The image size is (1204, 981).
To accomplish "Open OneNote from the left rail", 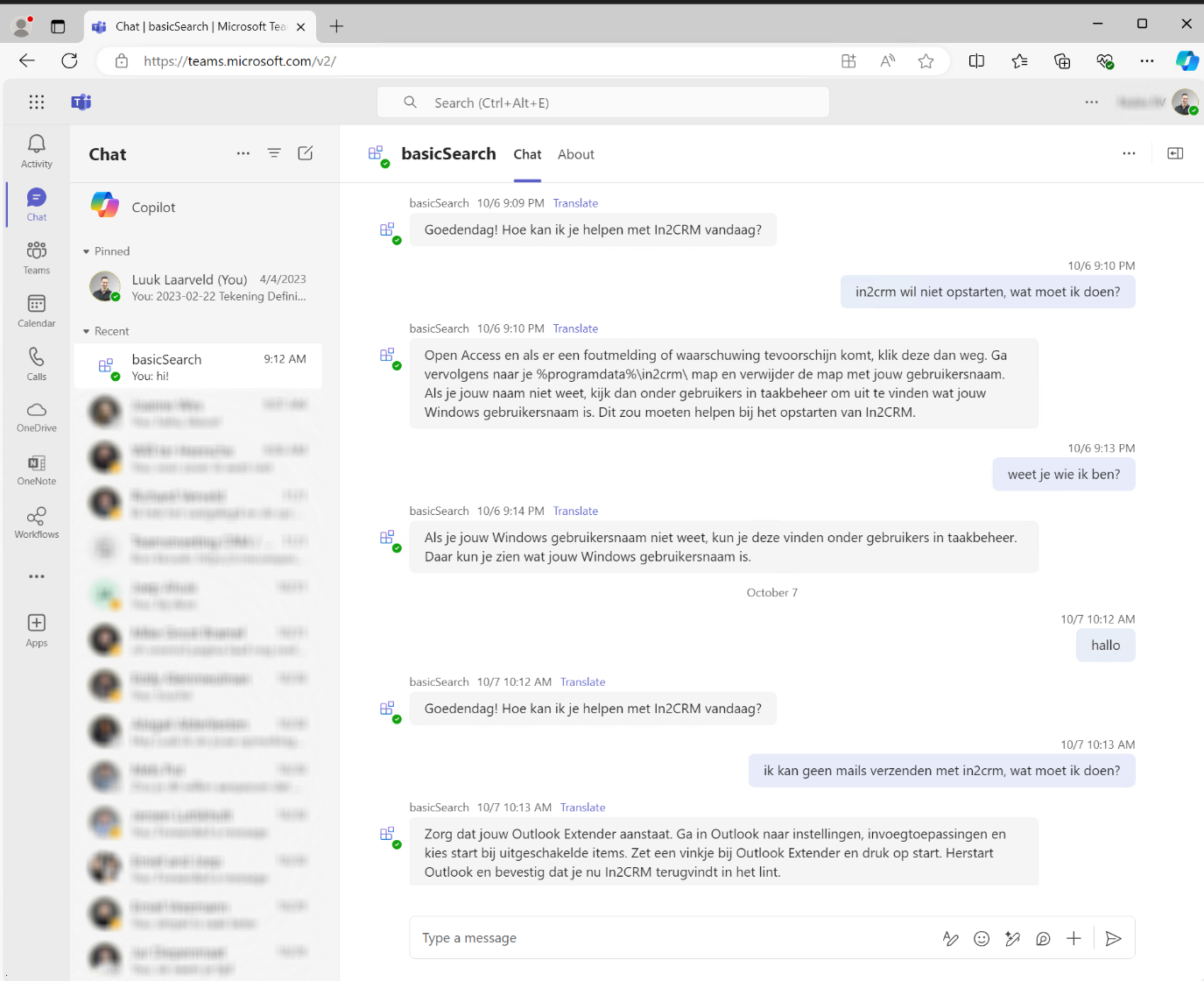I will [x=36, y=470].
